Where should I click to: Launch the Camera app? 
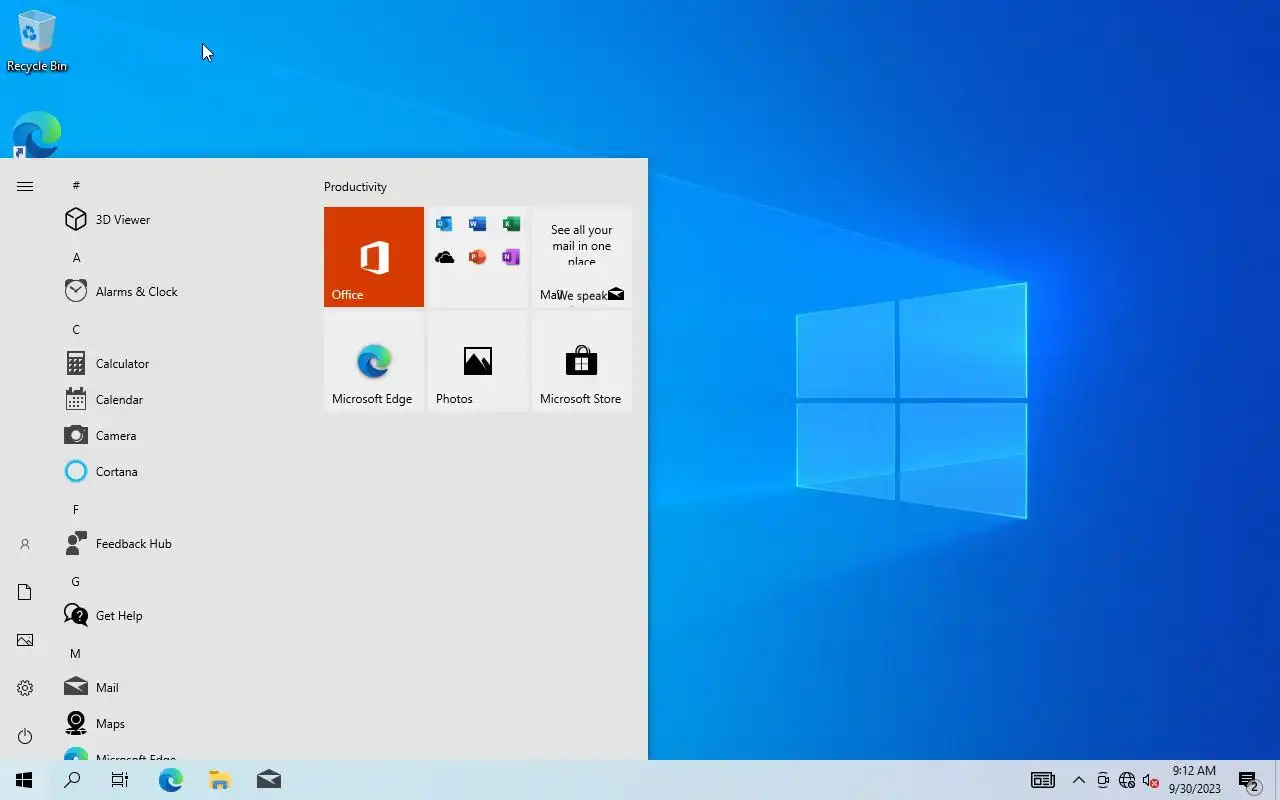coord(182,436)
